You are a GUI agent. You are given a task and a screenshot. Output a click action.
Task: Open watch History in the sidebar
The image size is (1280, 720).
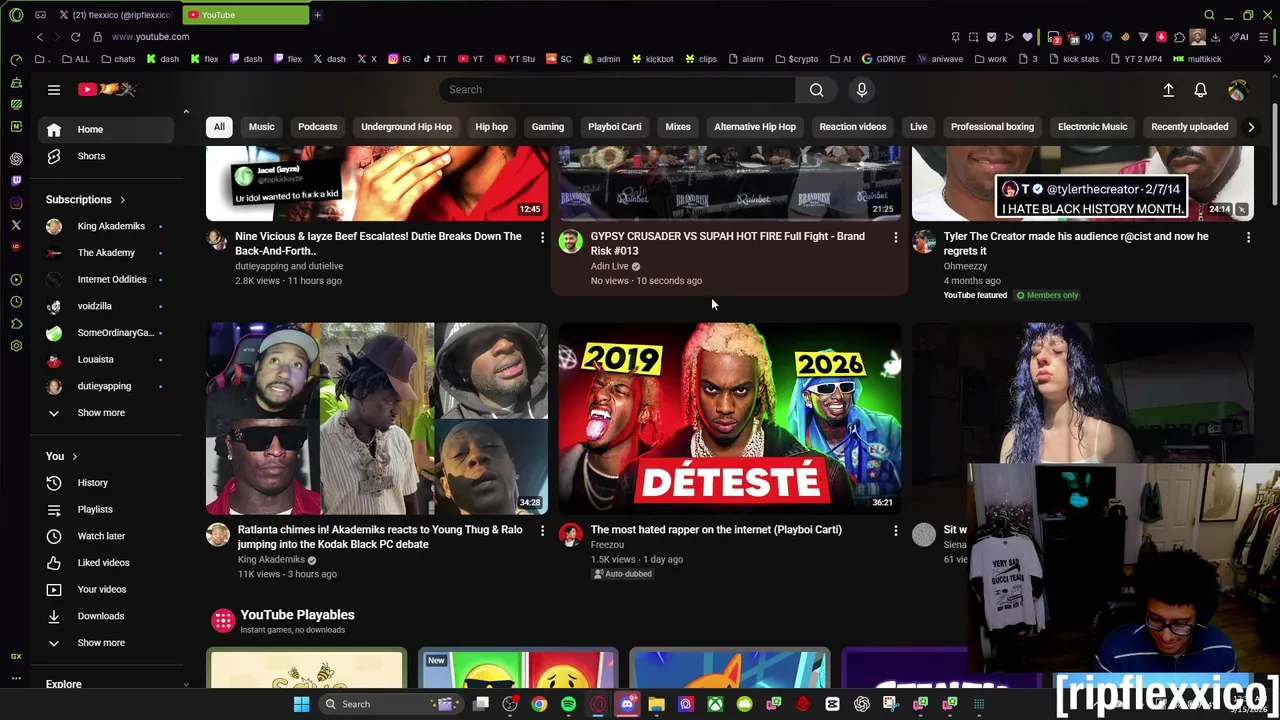(105, 483)
